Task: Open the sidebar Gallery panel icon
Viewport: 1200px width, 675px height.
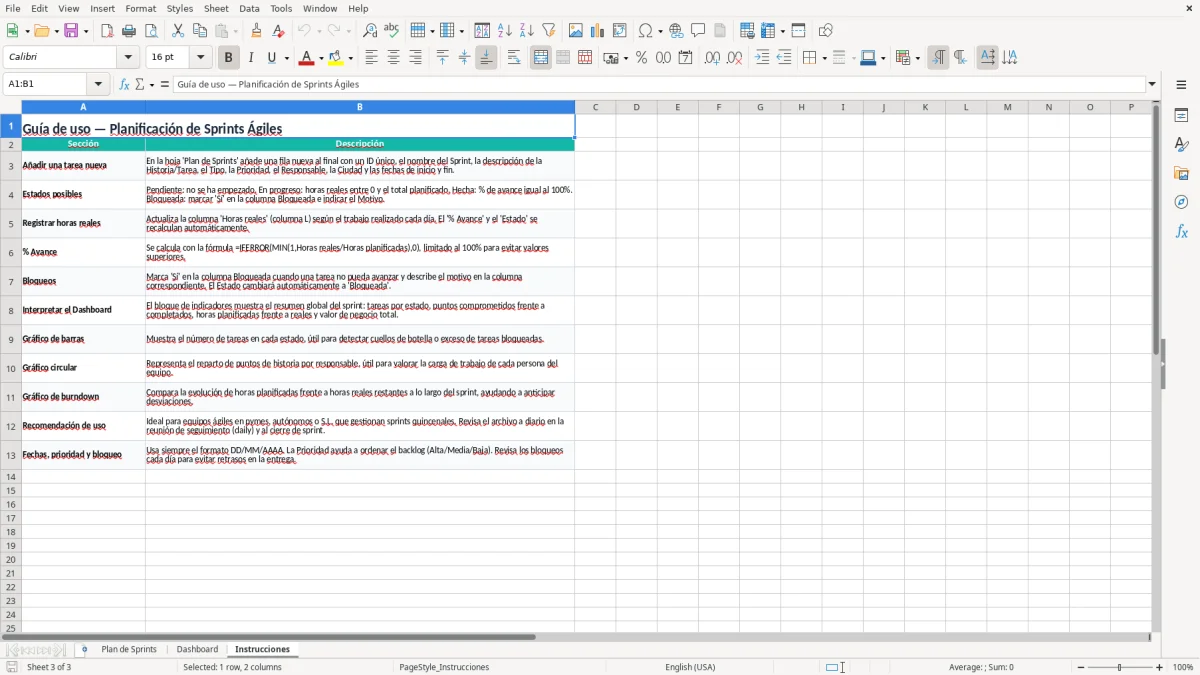Action: 1181,173
